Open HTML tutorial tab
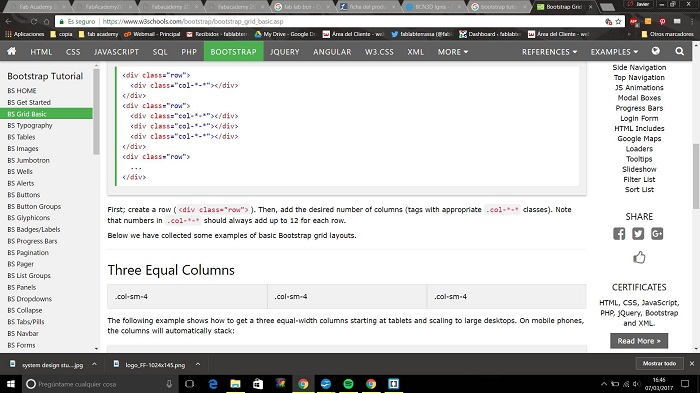The width and height of the screenshot is (700, 393). pos(41,52)
